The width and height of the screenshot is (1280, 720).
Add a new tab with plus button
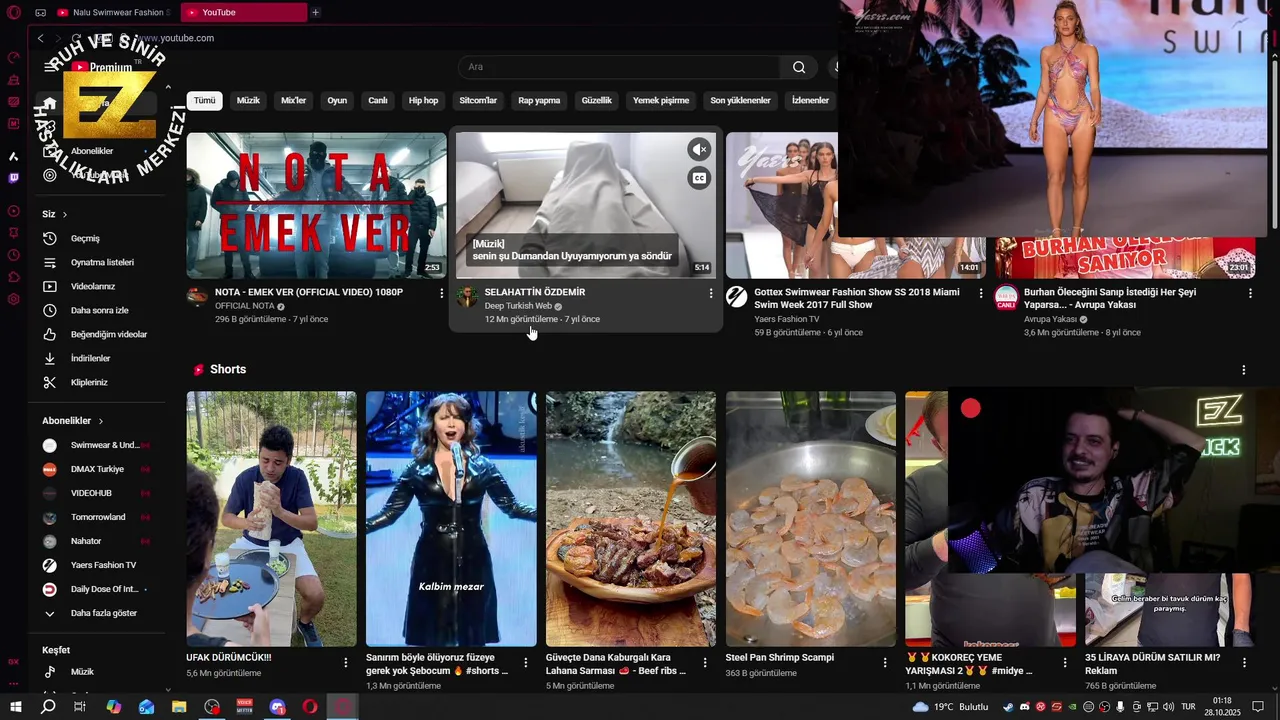tap(315, 12)
